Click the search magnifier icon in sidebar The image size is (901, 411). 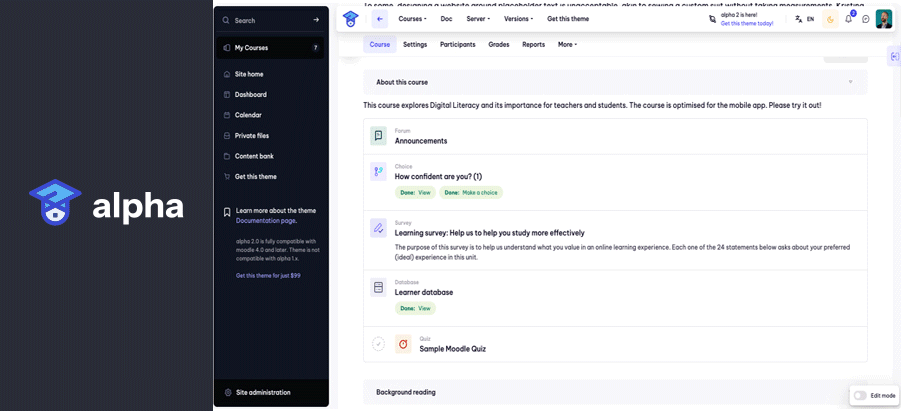point(226,20)
